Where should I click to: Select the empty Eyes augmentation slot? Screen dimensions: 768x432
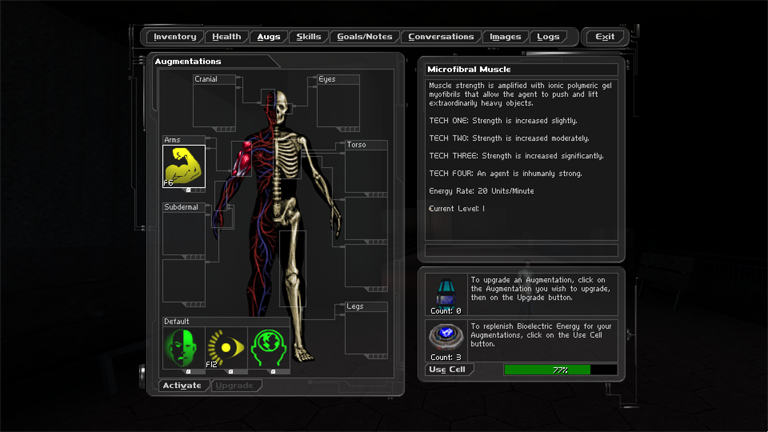338,106
